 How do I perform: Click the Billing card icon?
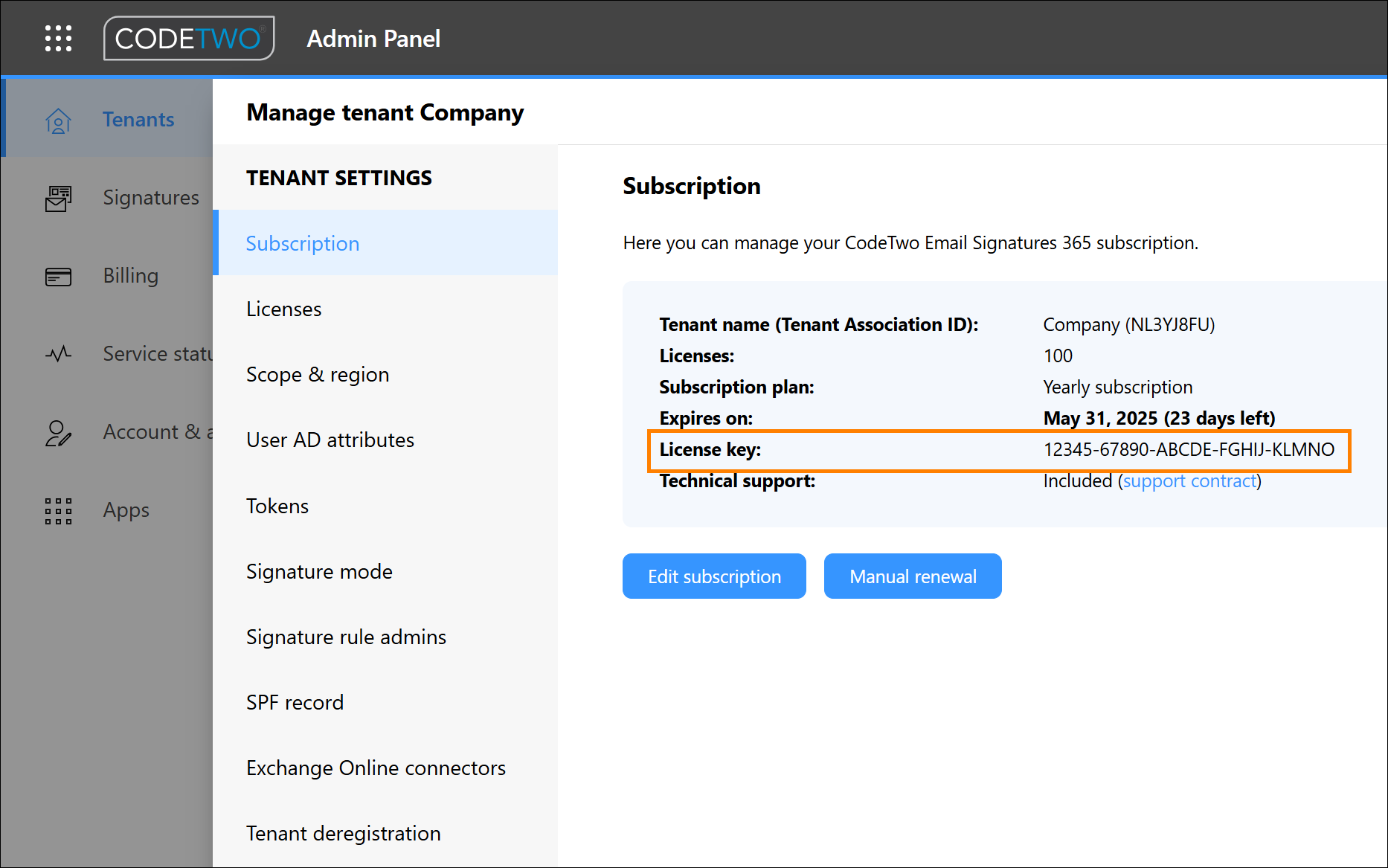click(58, 276)
